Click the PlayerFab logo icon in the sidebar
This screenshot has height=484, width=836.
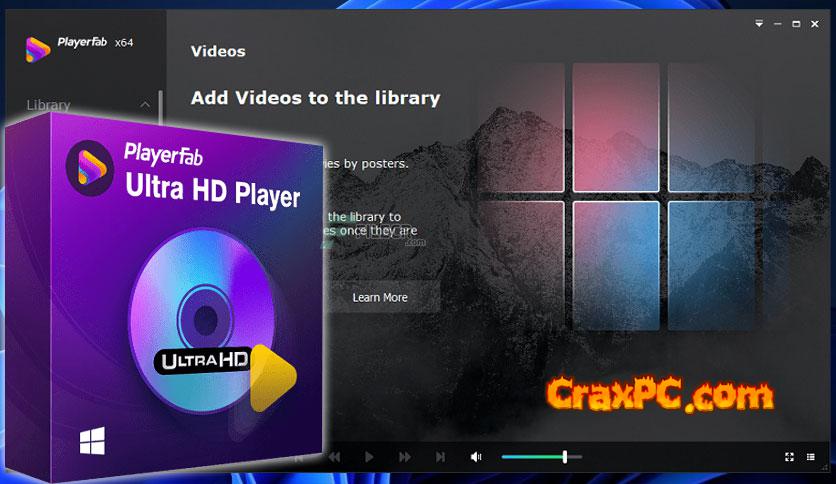tap(38, 50)
